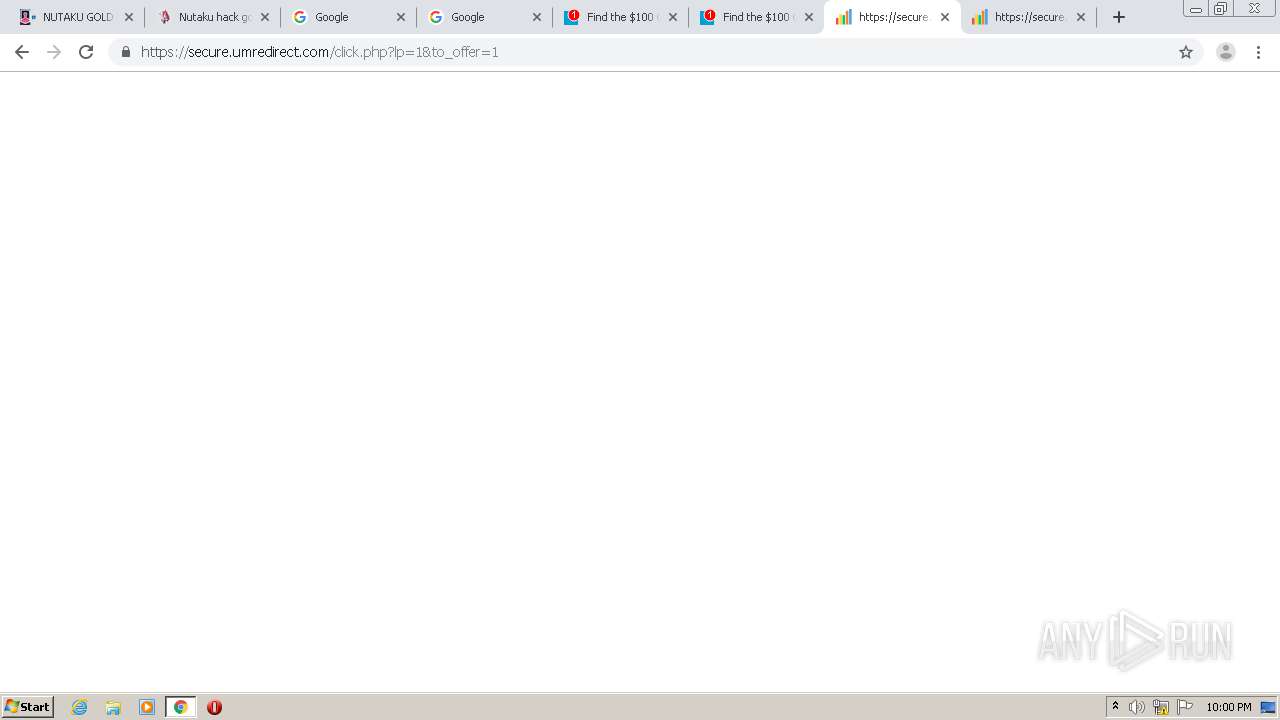Close the second 'Find the $100' tab
The width and height of the screenshot is (1280, 720).
click(809, 17)
